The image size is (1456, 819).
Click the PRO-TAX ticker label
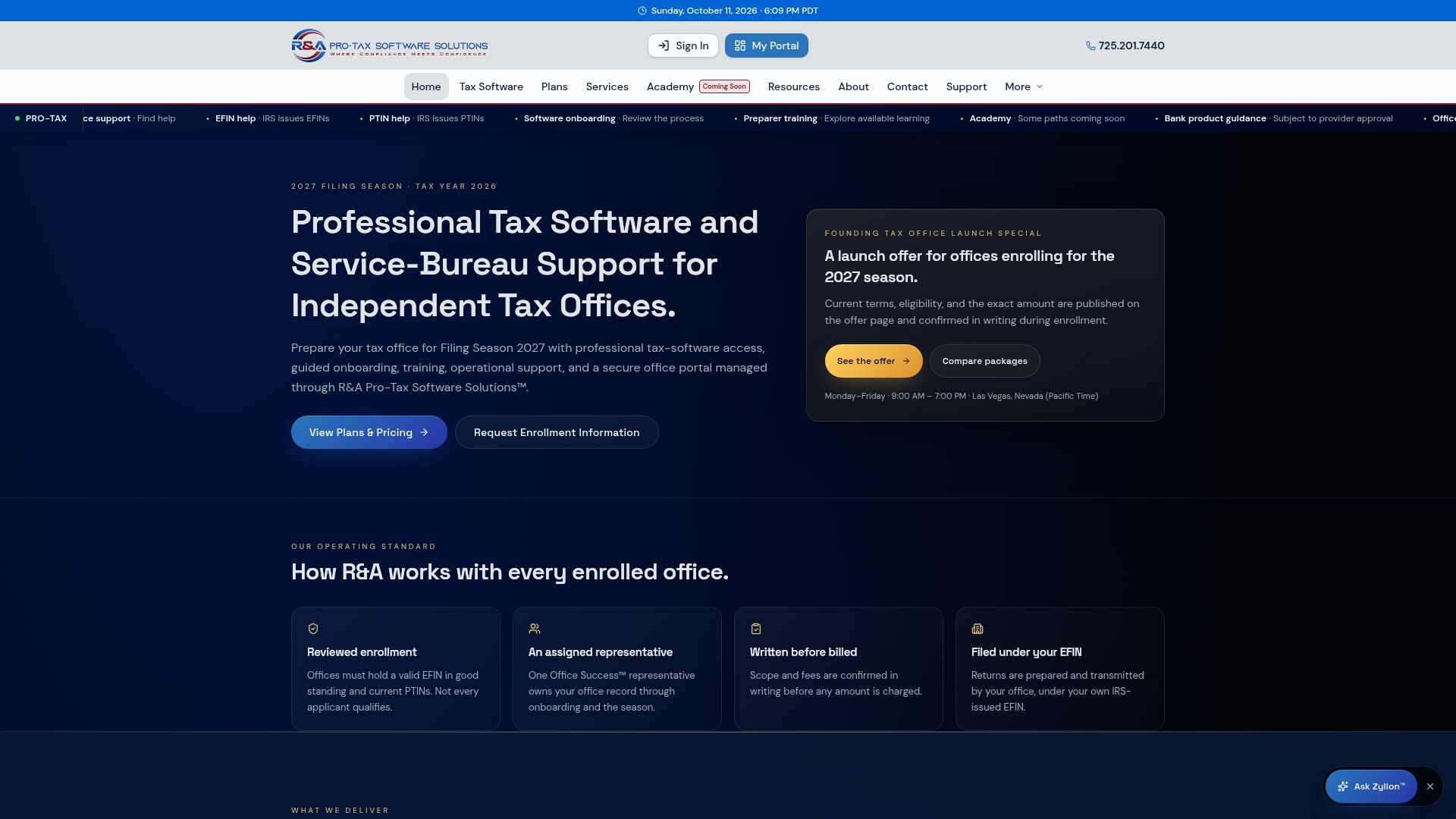[x=46, y=118]
